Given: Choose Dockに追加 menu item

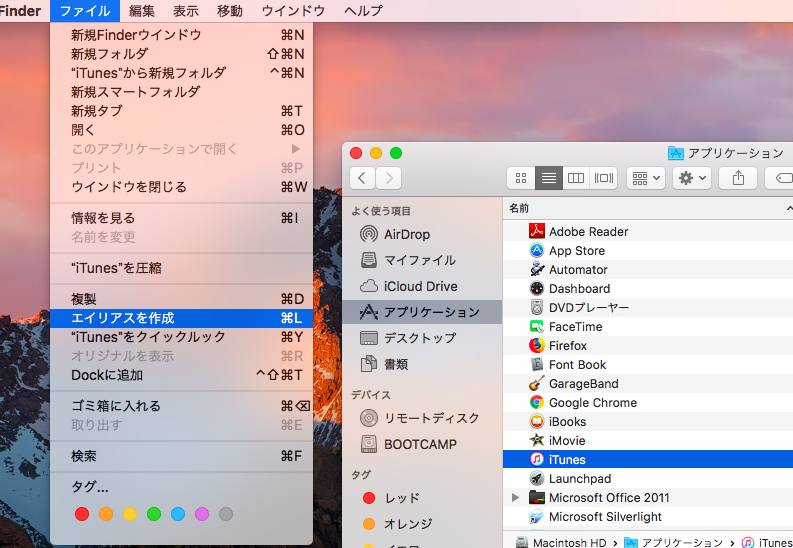Looking at the screenshot, I should 182,375.
